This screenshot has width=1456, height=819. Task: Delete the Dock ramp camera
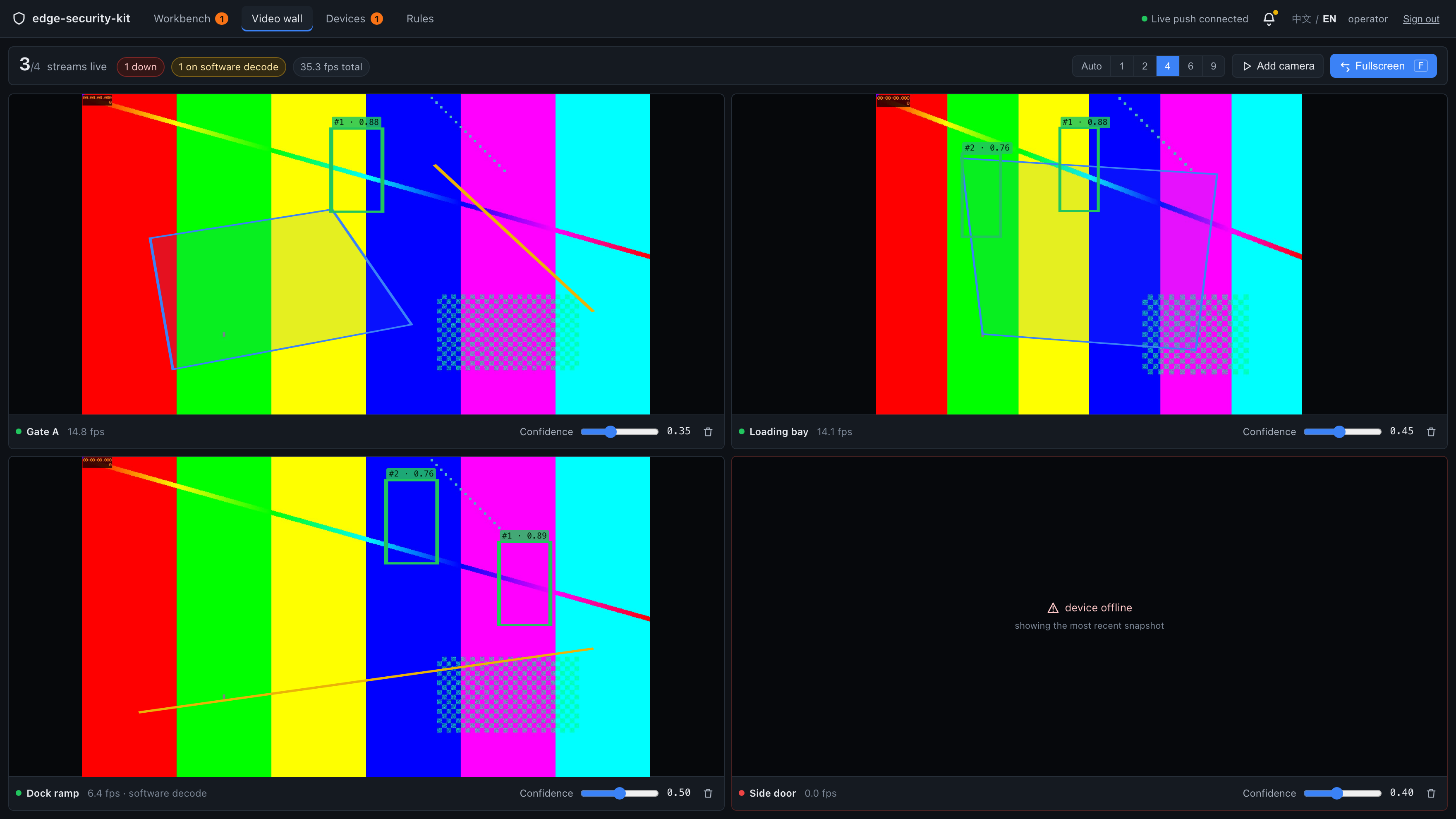click(708, 794)
